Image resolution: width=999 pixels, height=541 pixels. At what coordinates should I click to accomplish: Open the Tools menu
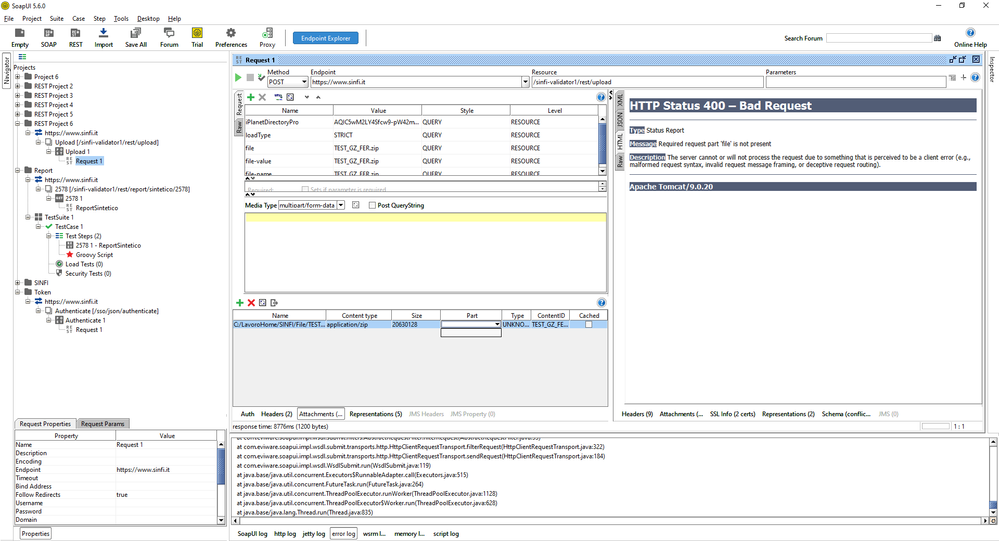coord(121,19)
